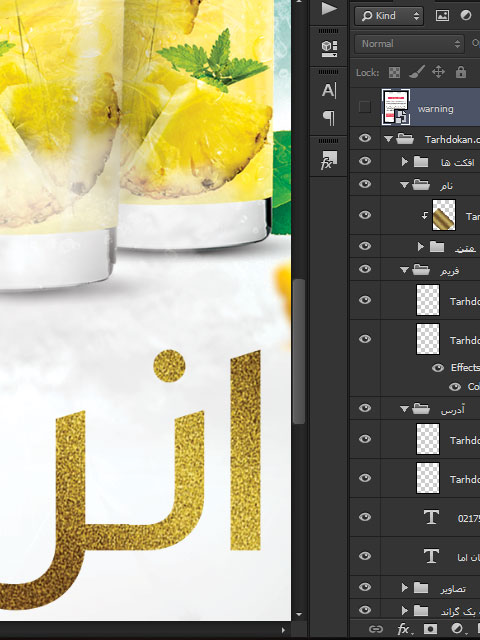This screenshot has height=640, width=480.
Task: Lock transparent pixels checkerboard icon
Action: coord(394,73)
